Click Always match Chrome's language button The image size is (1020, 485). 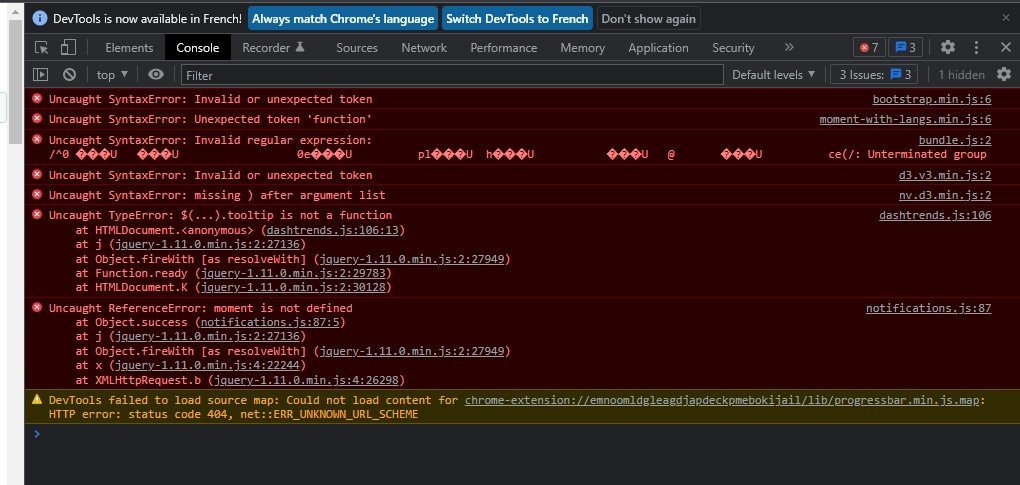pyautogui.click(x=343, y=19)
